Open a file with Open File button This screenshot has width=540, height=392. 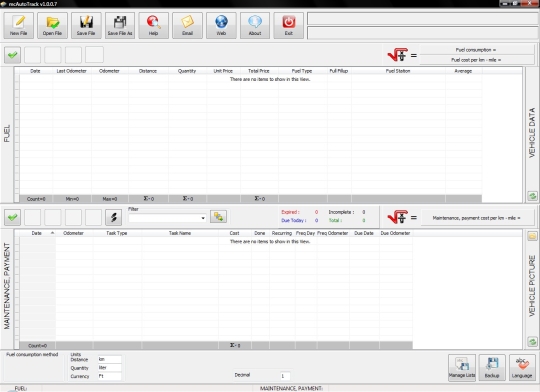[52, 25]
